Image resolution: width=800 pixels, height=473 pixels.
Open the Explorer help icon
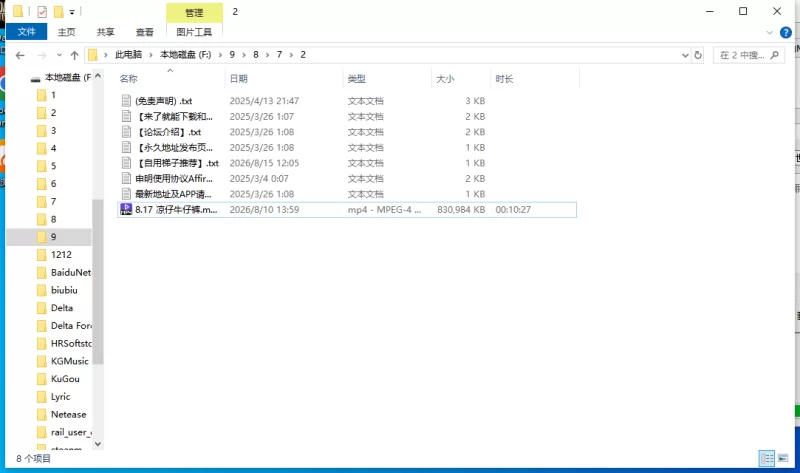click(786, 33)
